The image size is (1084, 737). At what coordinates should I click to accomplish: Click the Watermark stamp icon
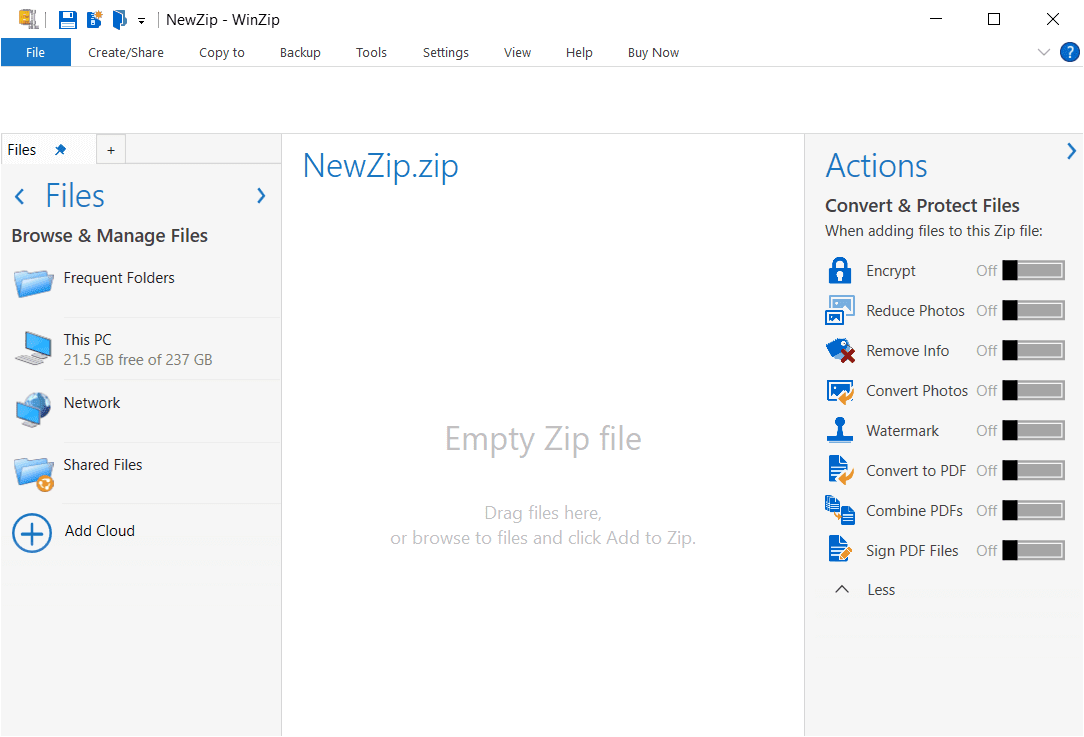point(840,430)
